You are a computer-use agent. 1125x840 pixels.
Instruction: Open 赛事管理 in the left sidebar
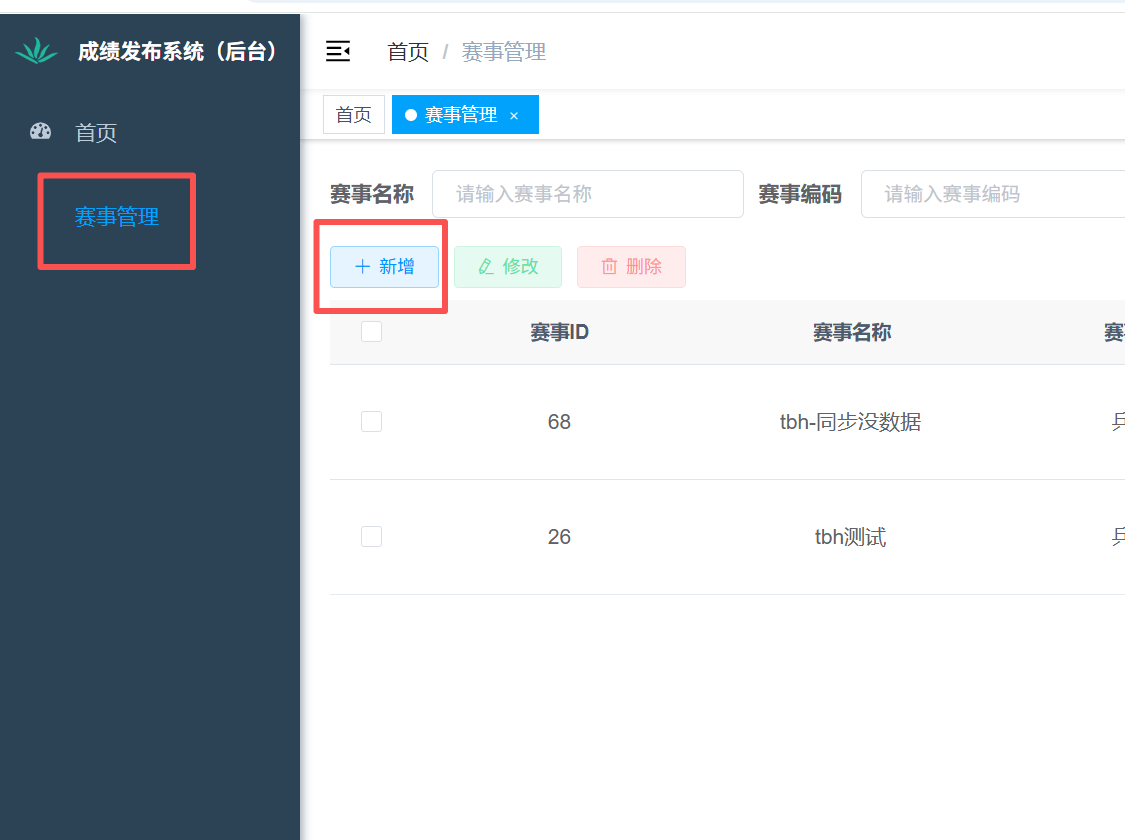(117, 217)
